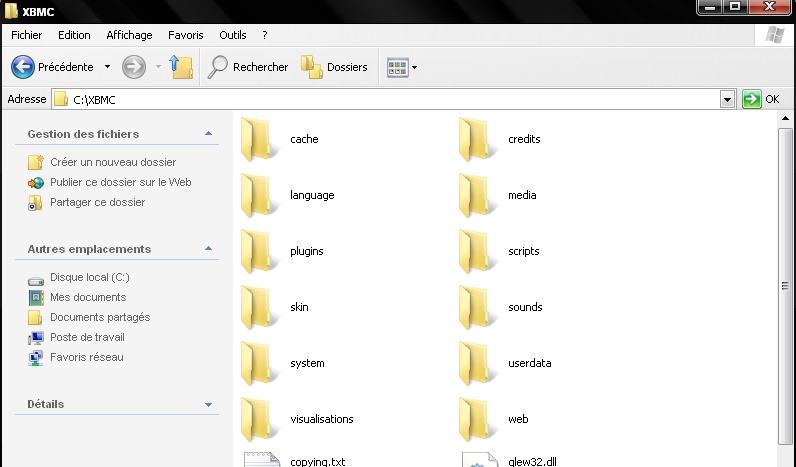The image size is (796, 467).
Task: Open the ? help menu
Action: [264, 35]
